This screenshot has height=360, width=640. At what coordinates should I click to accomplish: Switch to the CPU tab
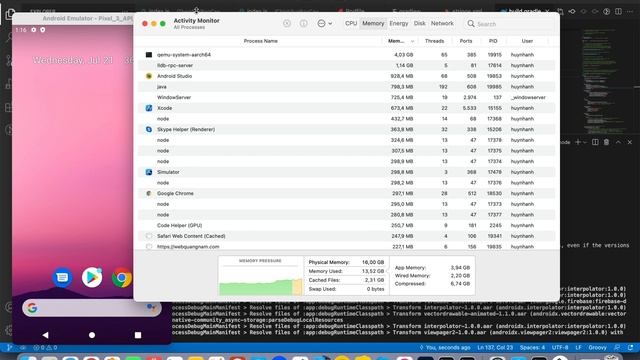351,24
